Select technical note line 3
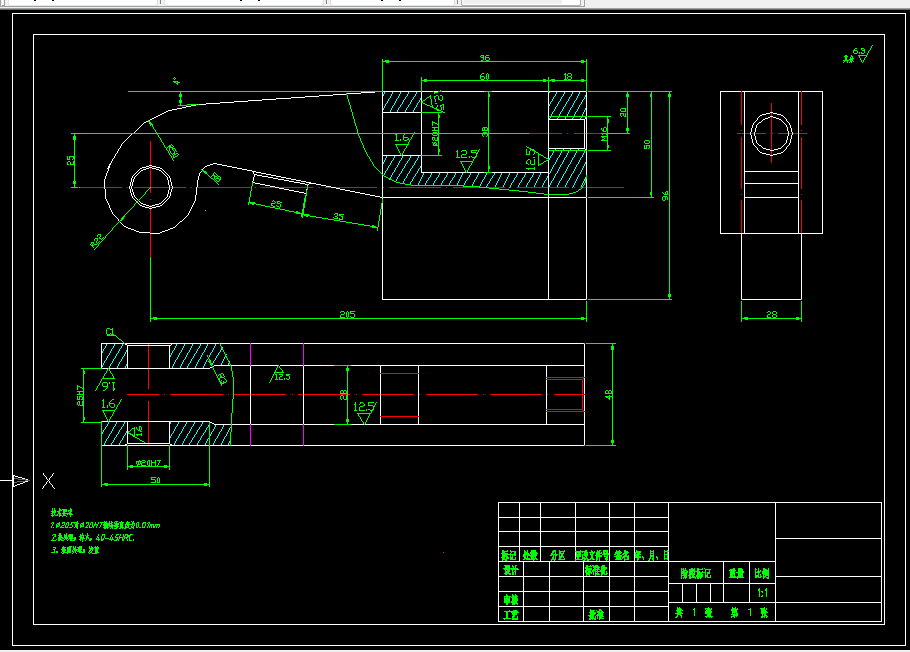910x652 pixels. pyautogui.click(x=75, y=550)
